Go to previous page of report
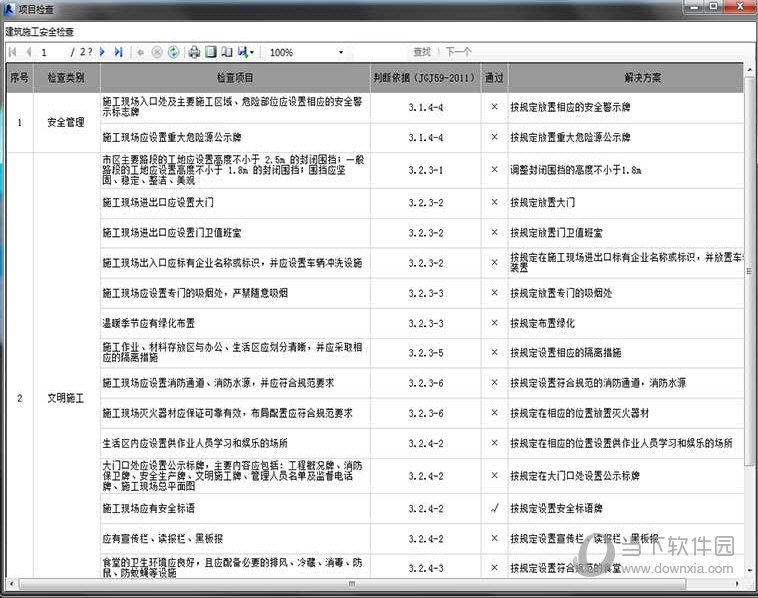758x598 pixels. pos(29,52)
